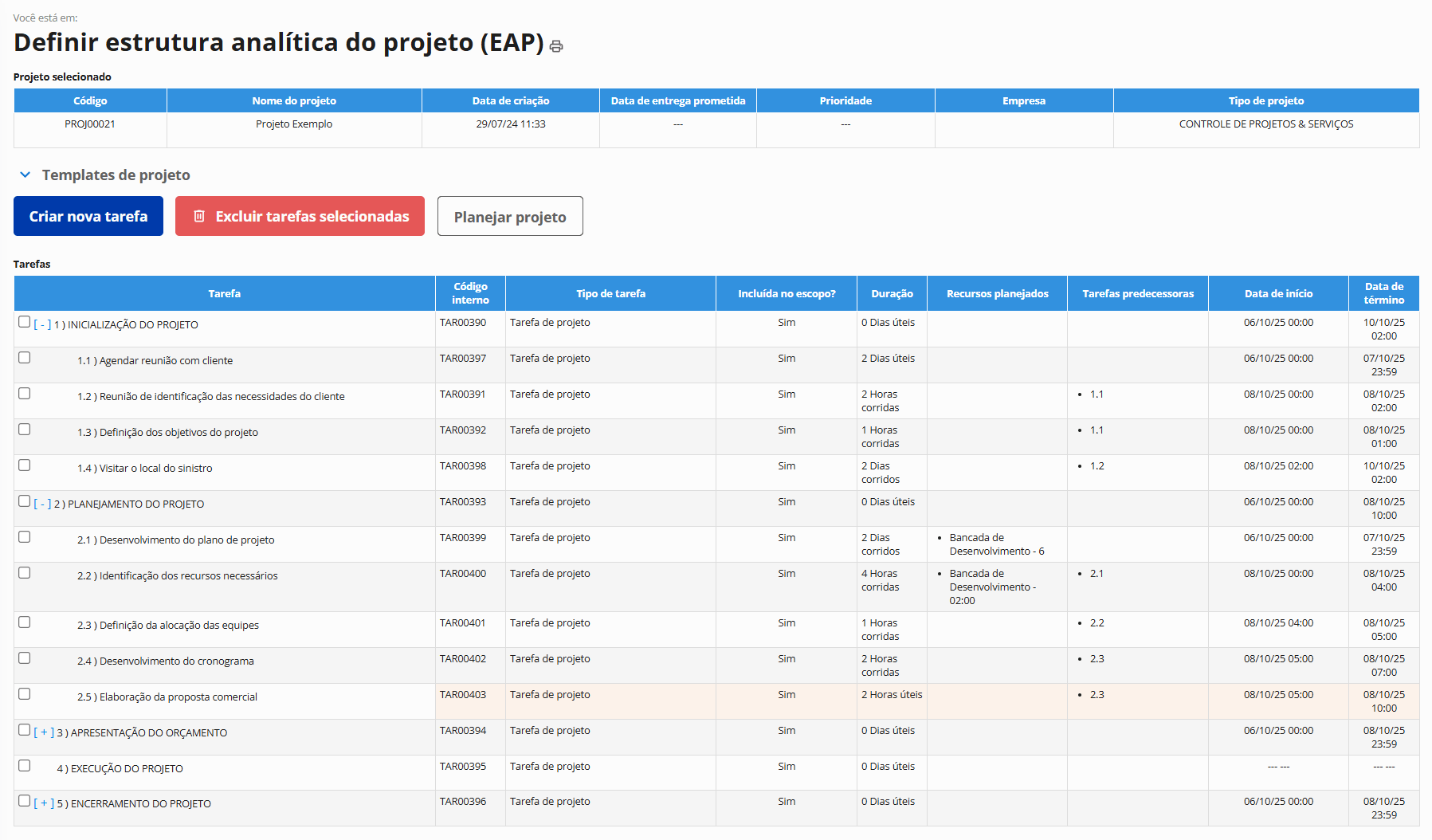
Task: Expand the ENCERRAMENTO DO PROJETO task group
Action: [x=44, y=804]
